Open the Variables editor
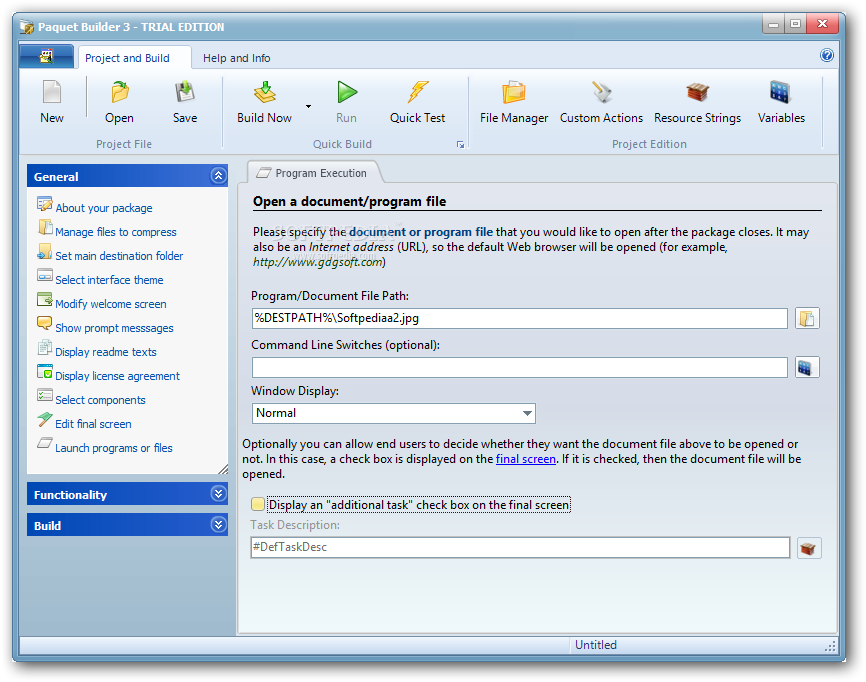Screen dimensions: 866x682 coord(781,102)
